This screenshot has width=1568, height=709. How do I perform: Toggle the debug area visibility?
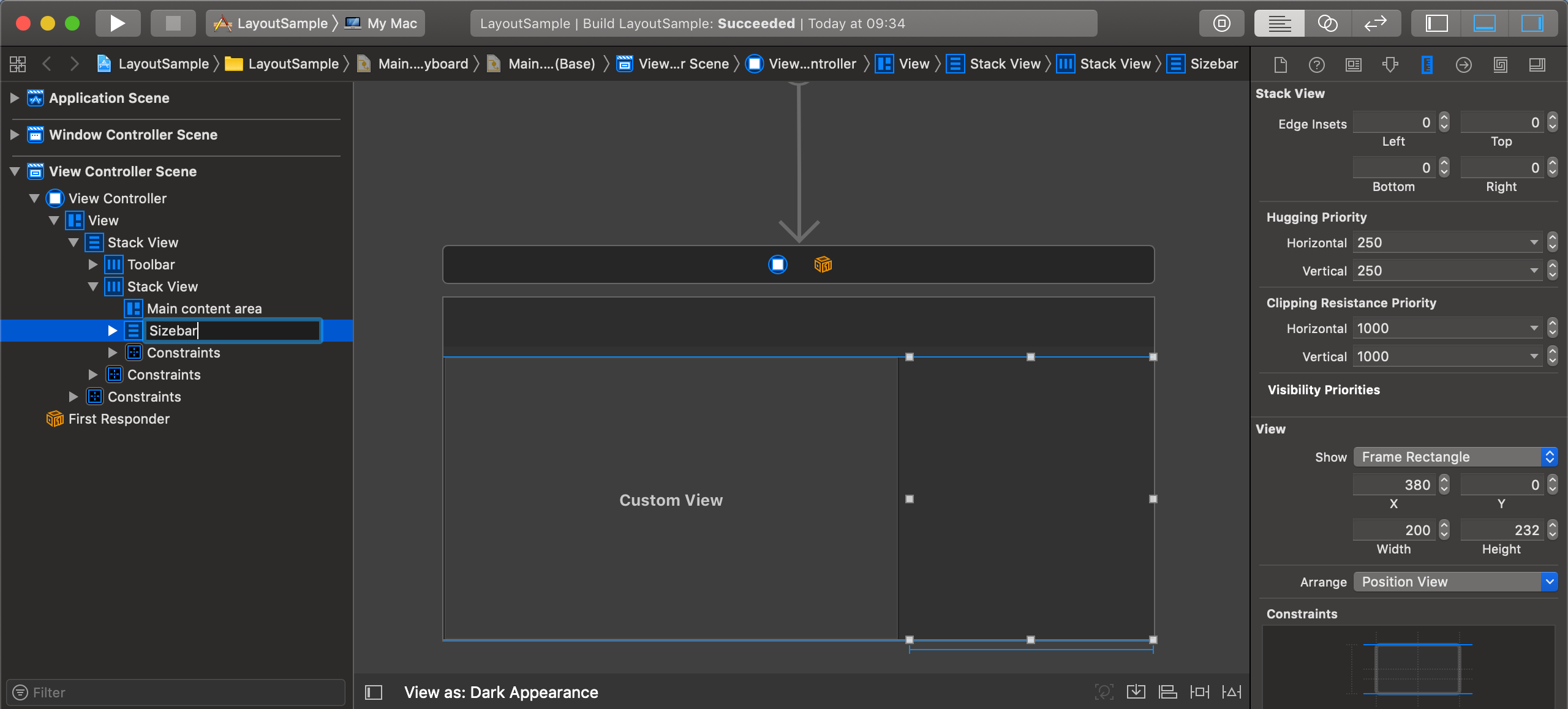click(x=1485, y=23)
